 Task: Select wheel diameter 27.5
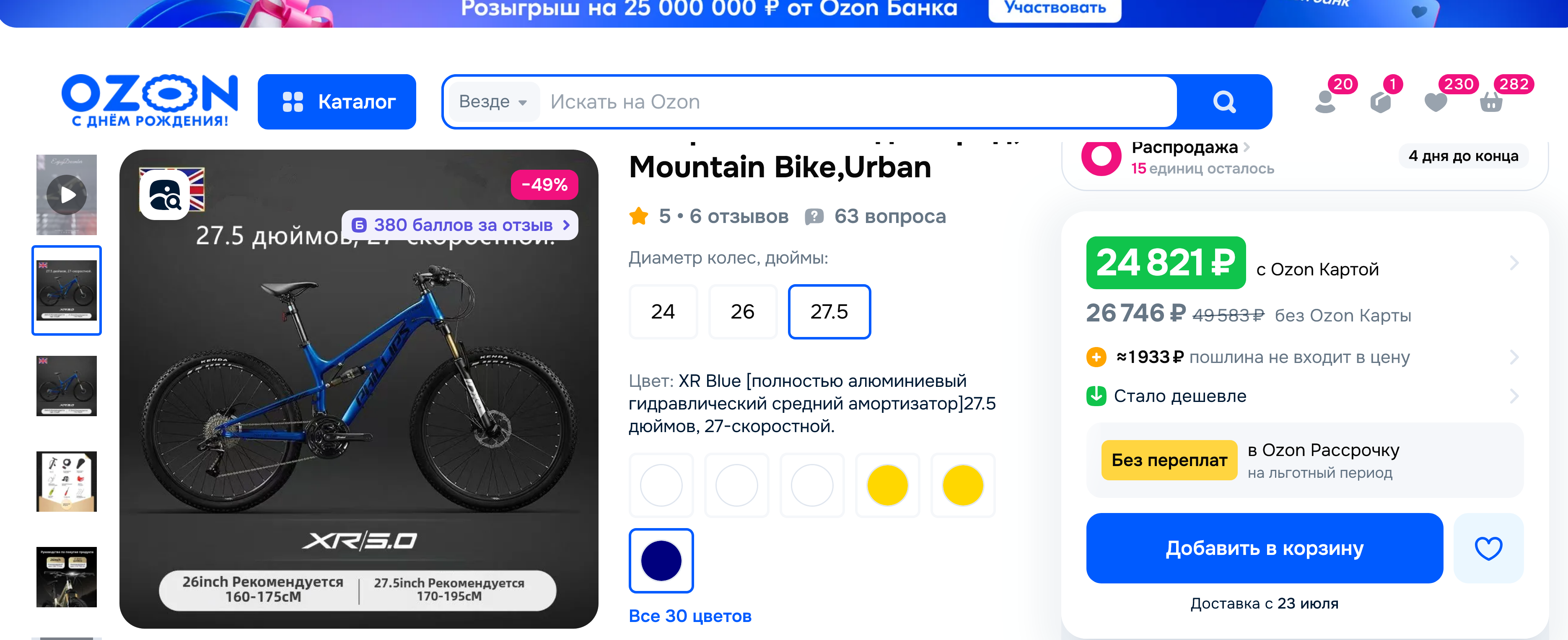[829, 312]
